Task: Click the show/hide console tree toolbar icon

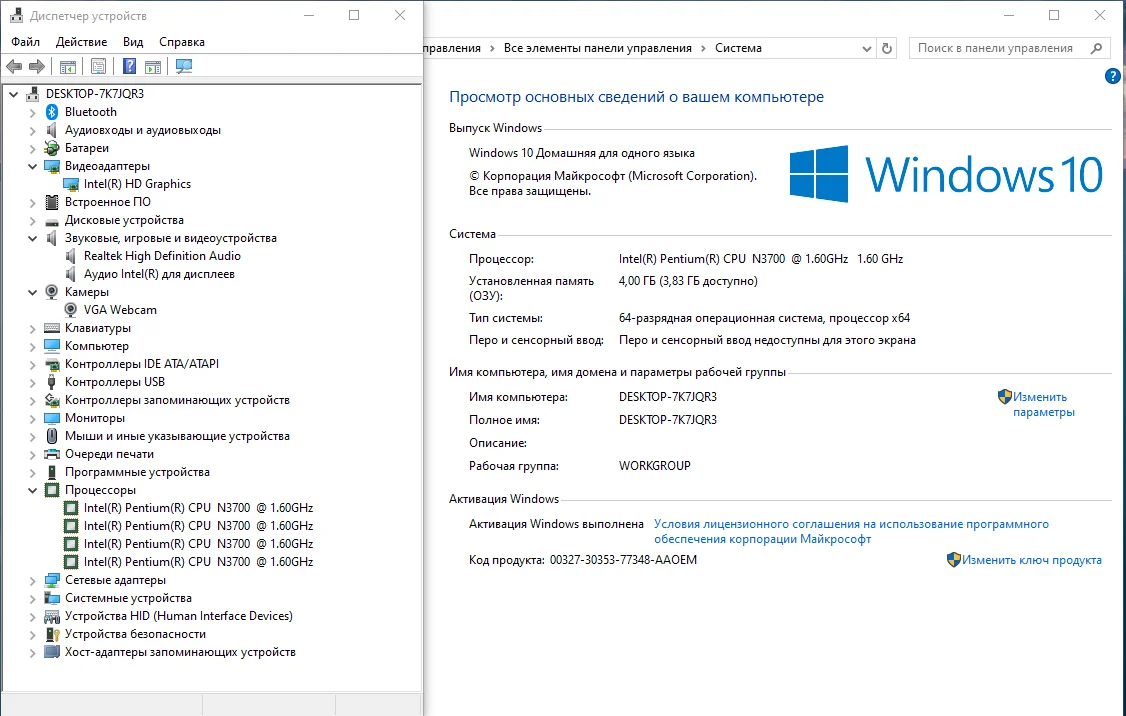Action: [68, 67]
